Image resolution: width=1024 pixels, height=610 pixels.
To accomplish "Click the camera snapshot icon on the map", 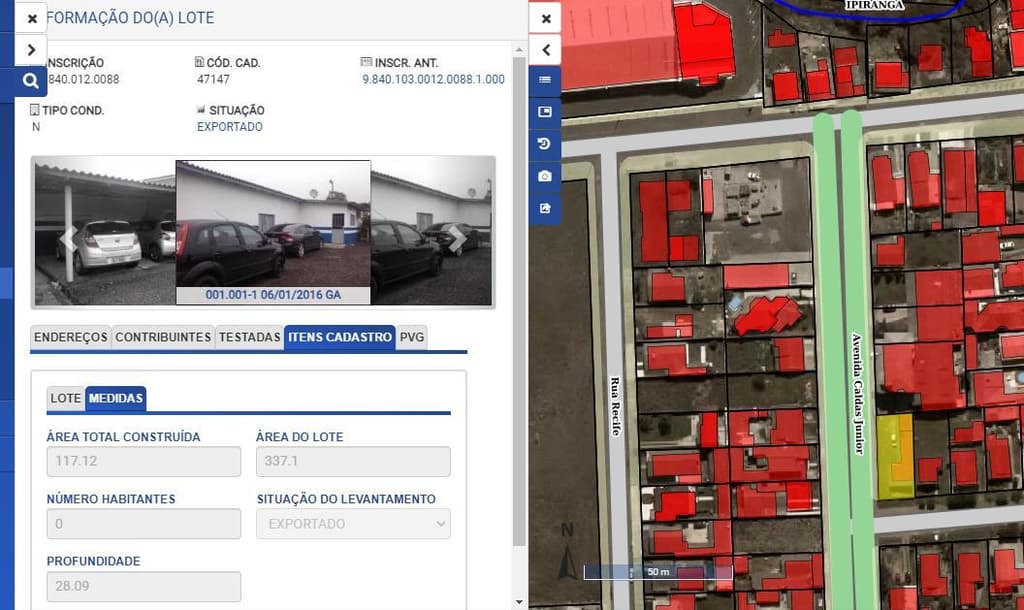I will tap(545, 176).
